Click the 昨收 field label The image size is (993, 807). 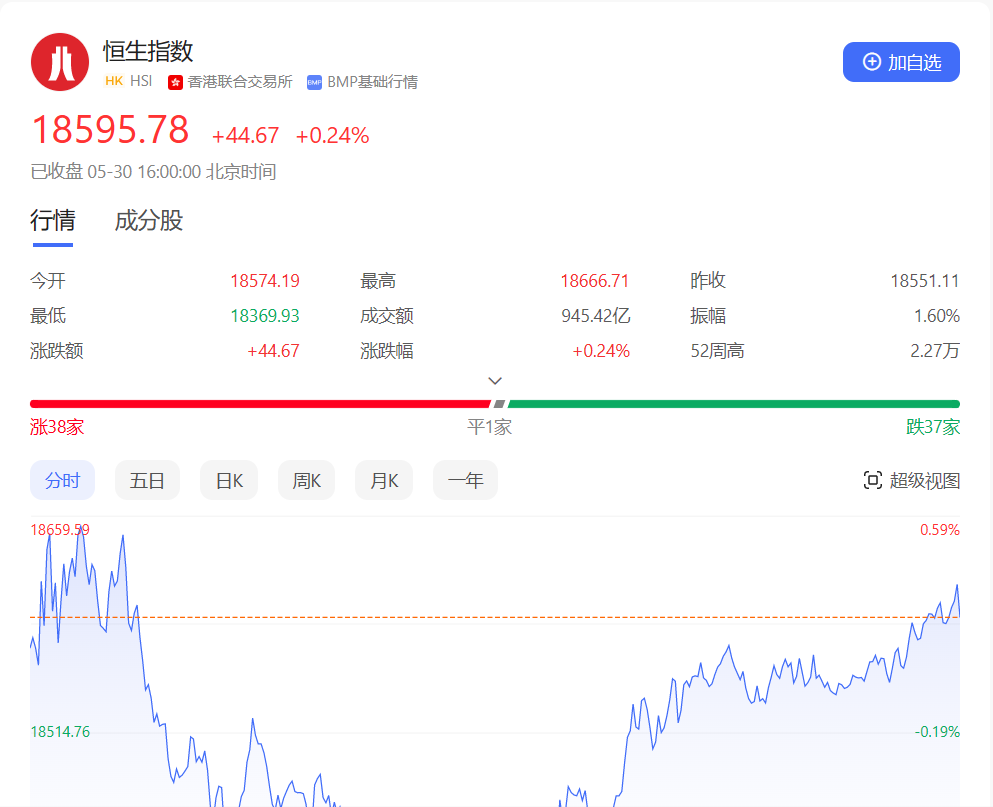click(708, 281)
